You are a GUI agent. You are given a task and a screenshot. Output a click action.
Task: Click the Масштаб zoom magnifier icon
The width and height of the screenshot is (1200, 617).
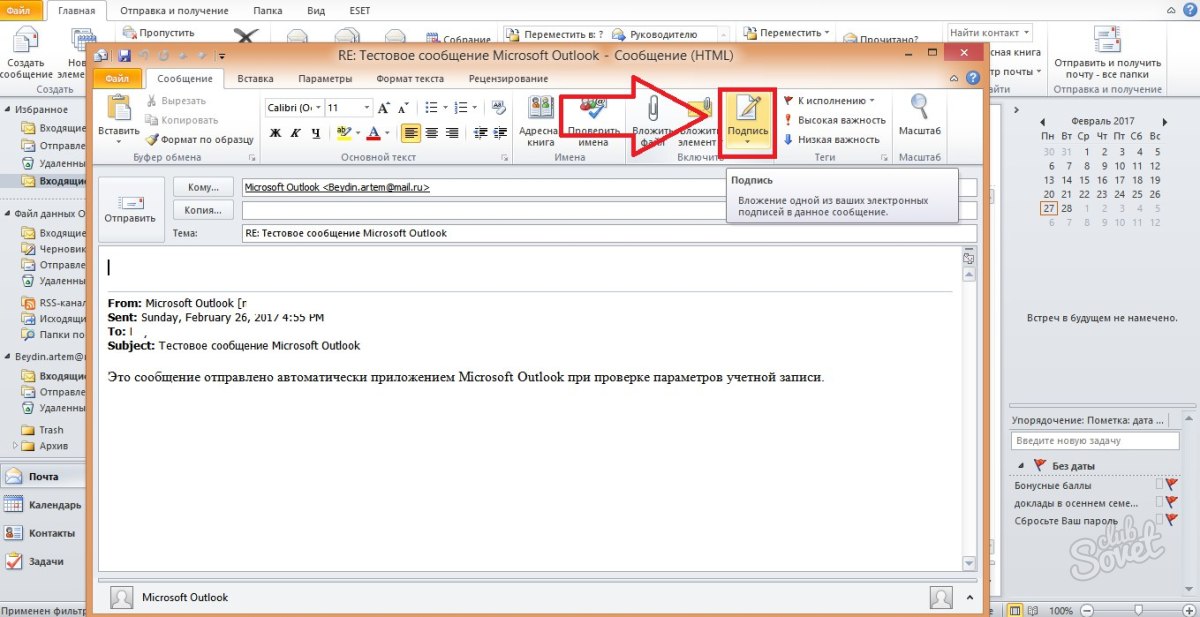919,116
